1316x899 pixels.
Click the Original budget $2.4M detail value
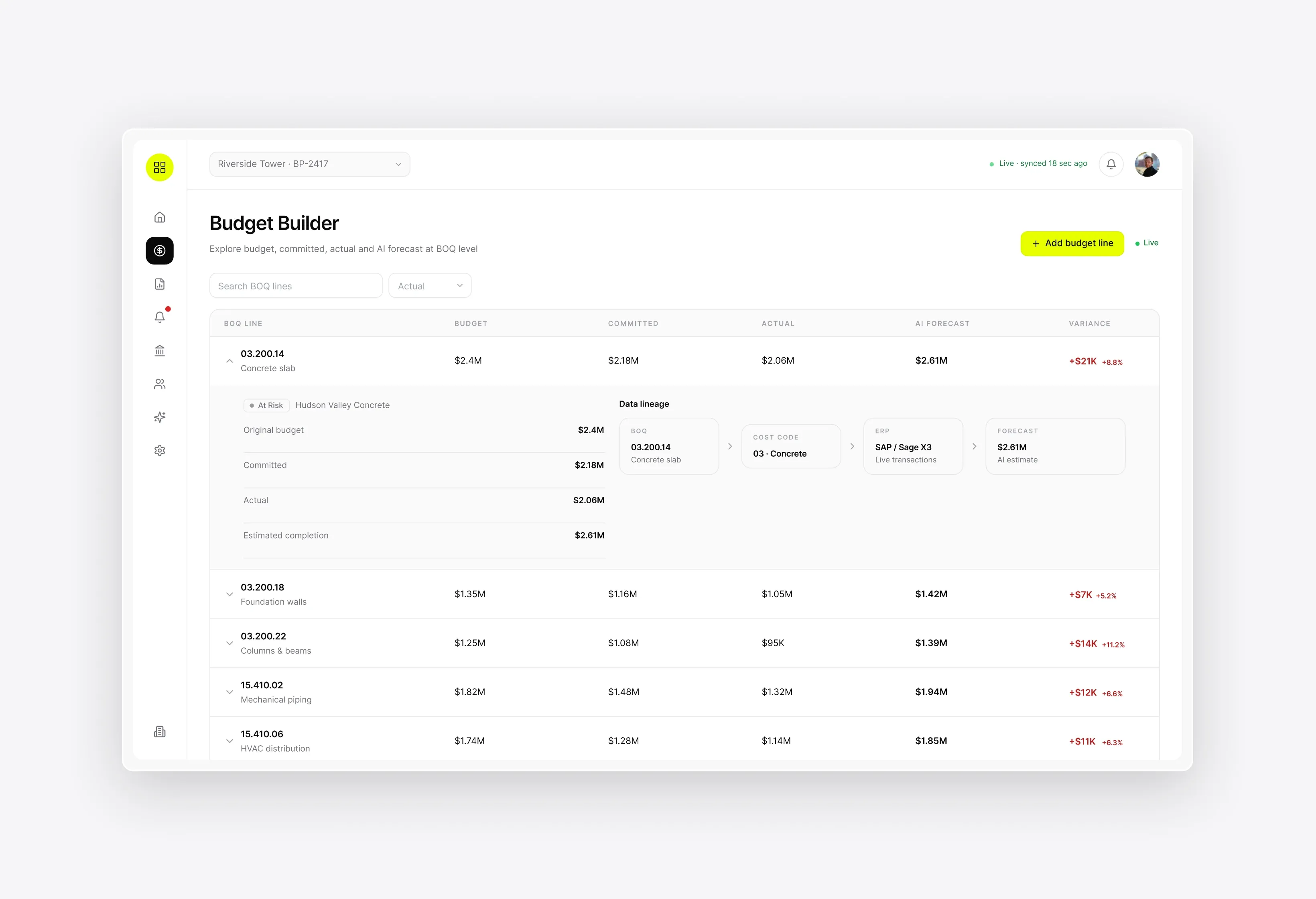(591, 430)
